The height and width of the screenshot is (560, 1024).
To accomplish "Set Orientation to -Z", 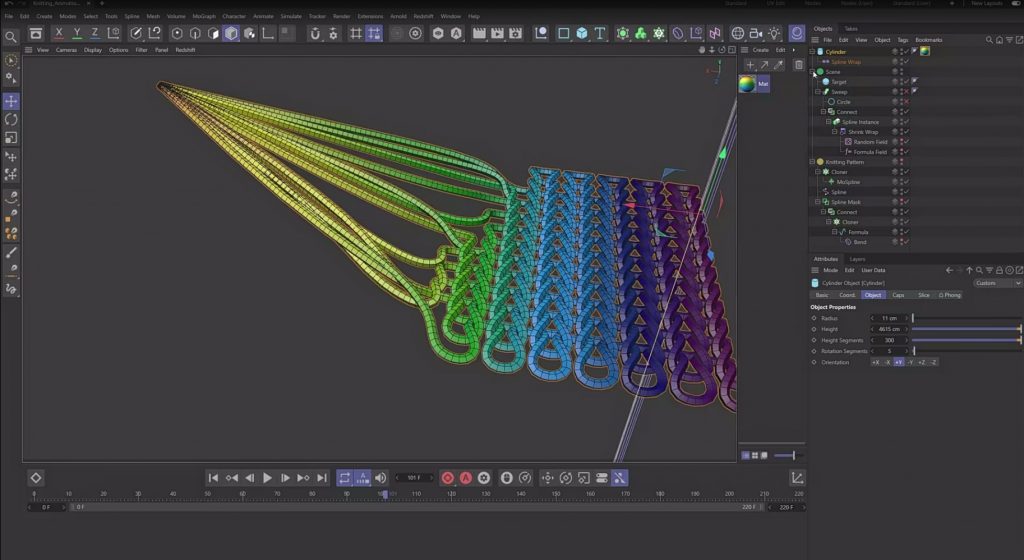I will tap(933, 362).
